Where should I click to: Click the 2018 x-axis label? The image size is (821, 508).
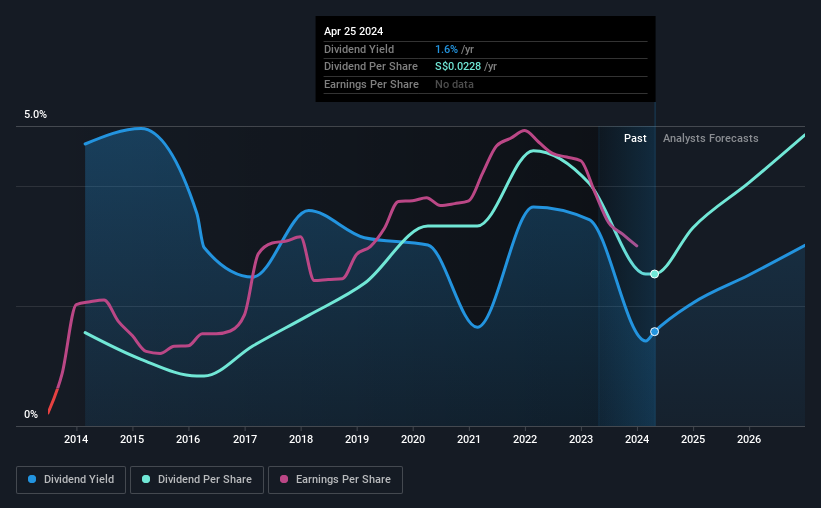coord(301,439)
